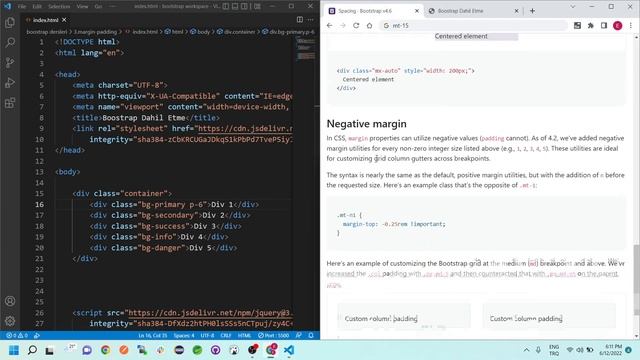Viewport: 640px width, 360px height.
Task: Open the Chrome three-dot menu
Action: [x=631, y=25]
